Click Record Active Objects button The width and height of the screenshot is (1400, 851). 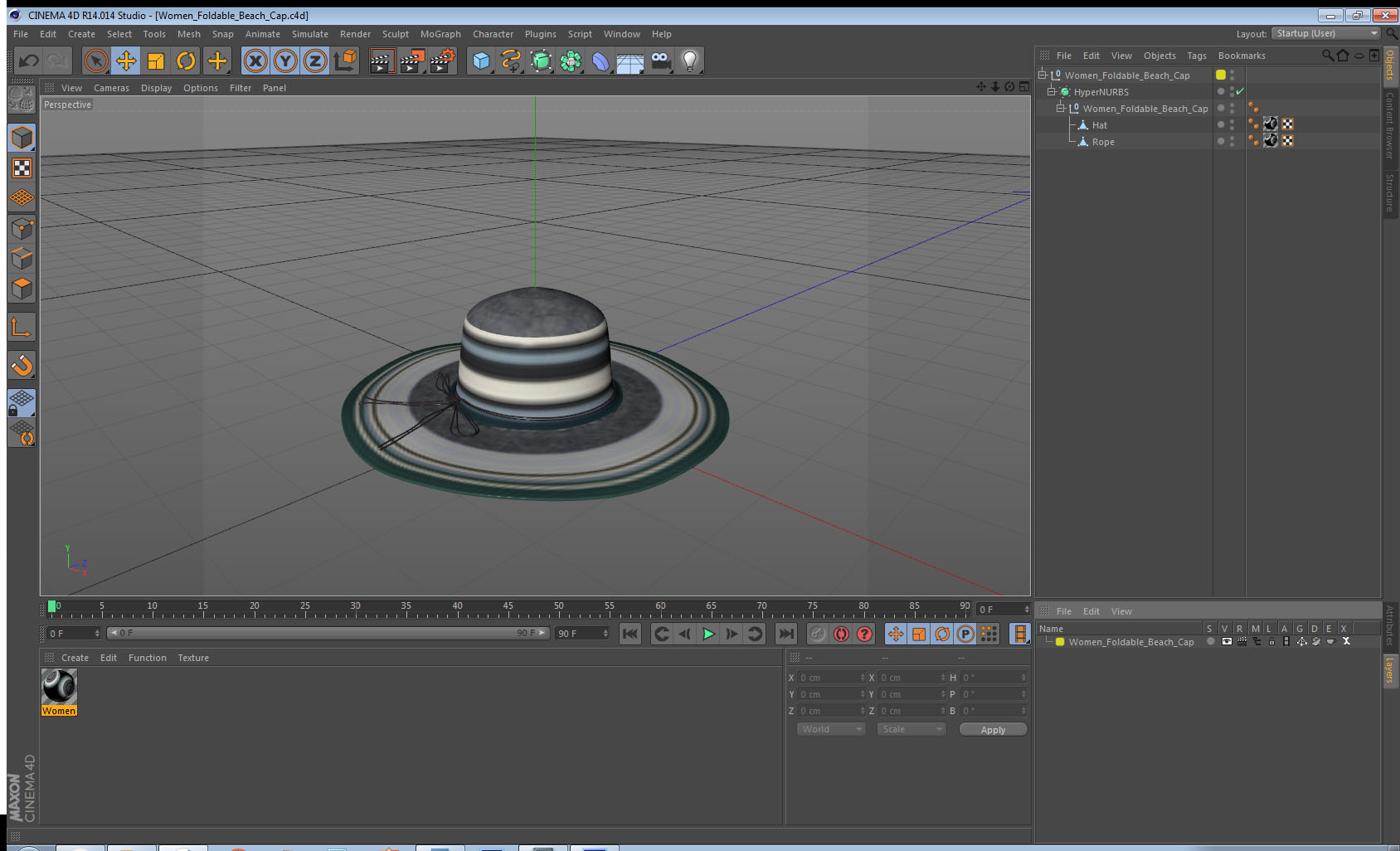818,634
